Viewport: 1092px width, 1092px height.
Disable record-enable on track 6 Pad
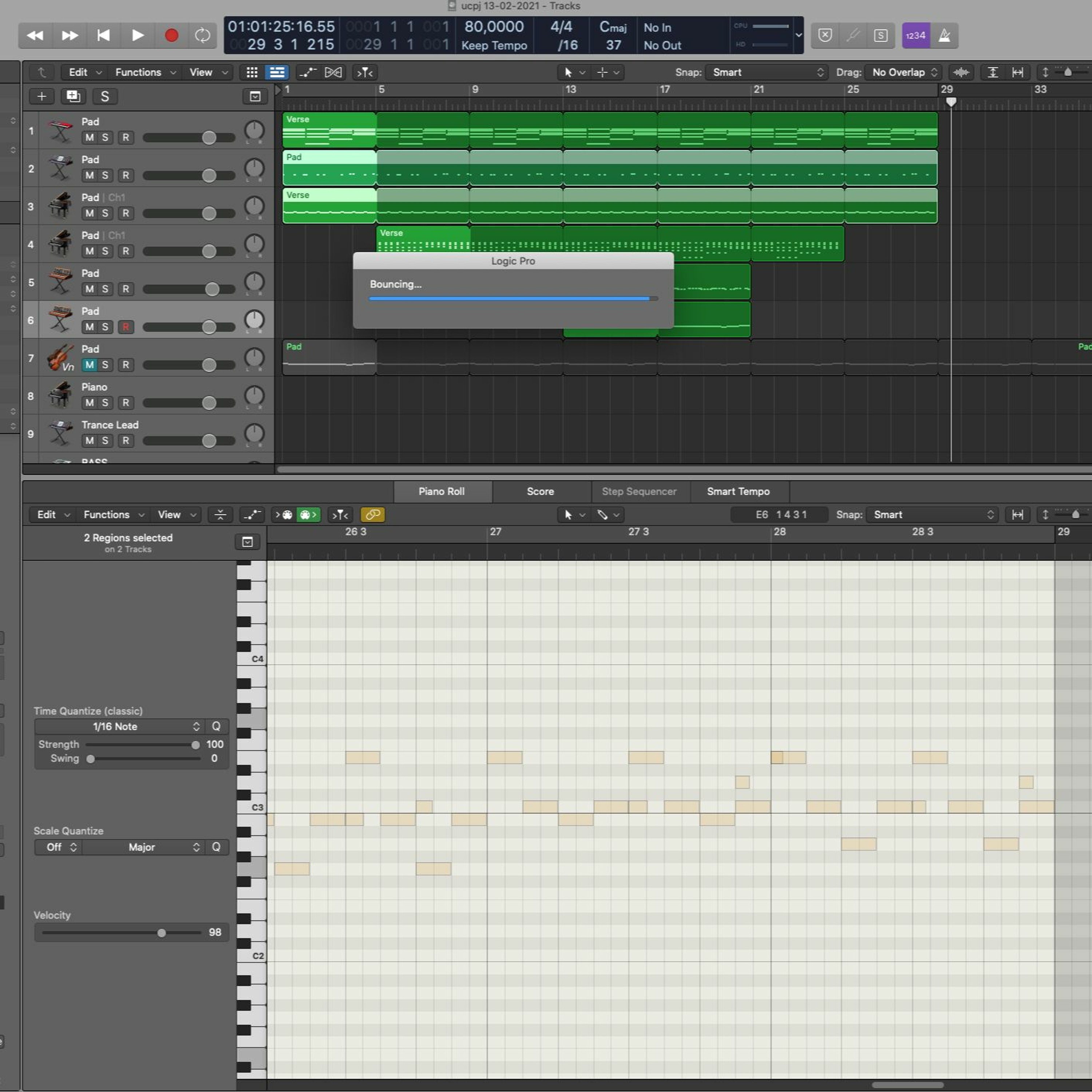click(x=126, y=327)
